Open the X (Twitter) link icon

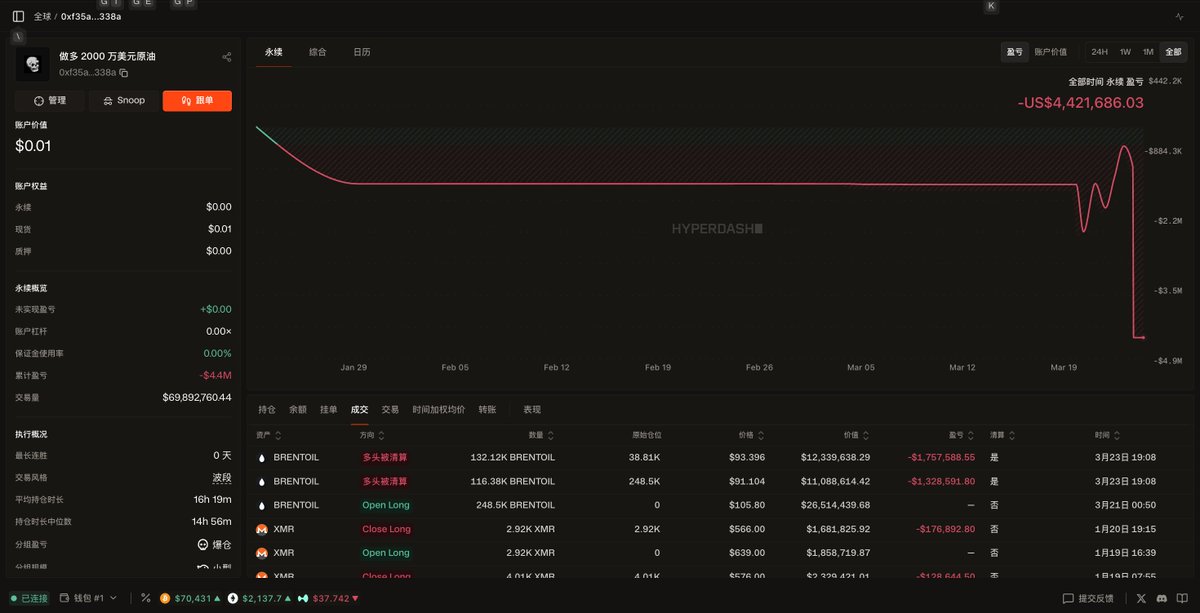(1142, 598)
